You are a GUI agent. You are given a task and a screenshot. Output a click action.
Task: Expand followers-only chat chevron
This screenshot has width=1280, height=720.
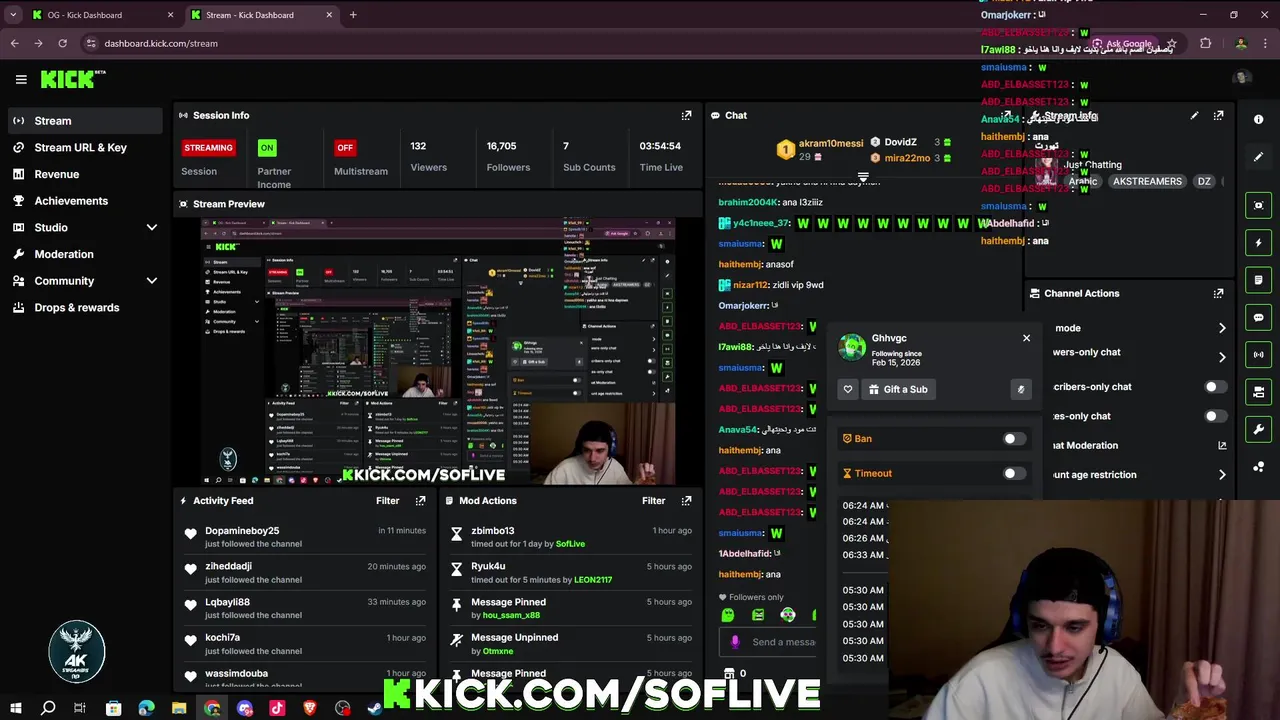(1221, 357)
